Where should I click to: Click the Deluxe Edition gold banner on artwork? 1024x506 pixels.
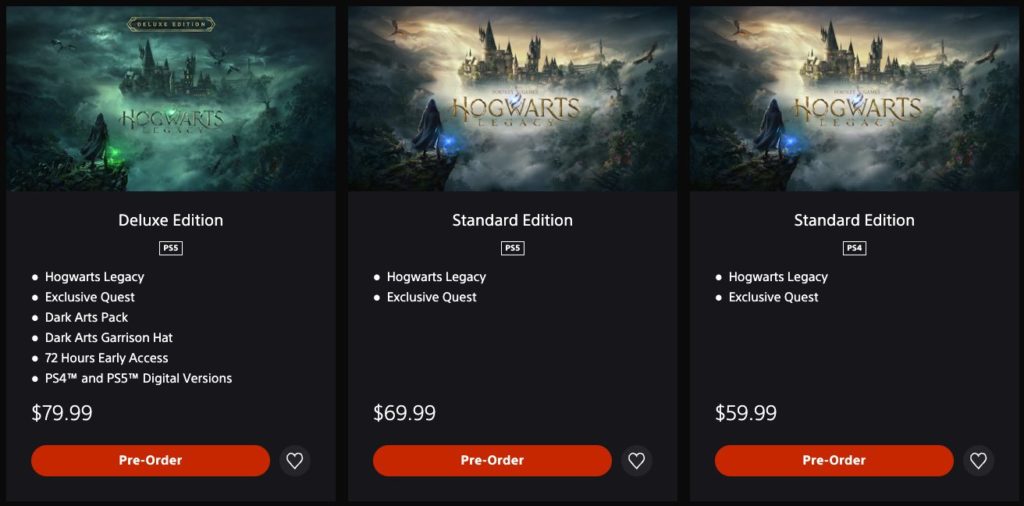(171, 24)
